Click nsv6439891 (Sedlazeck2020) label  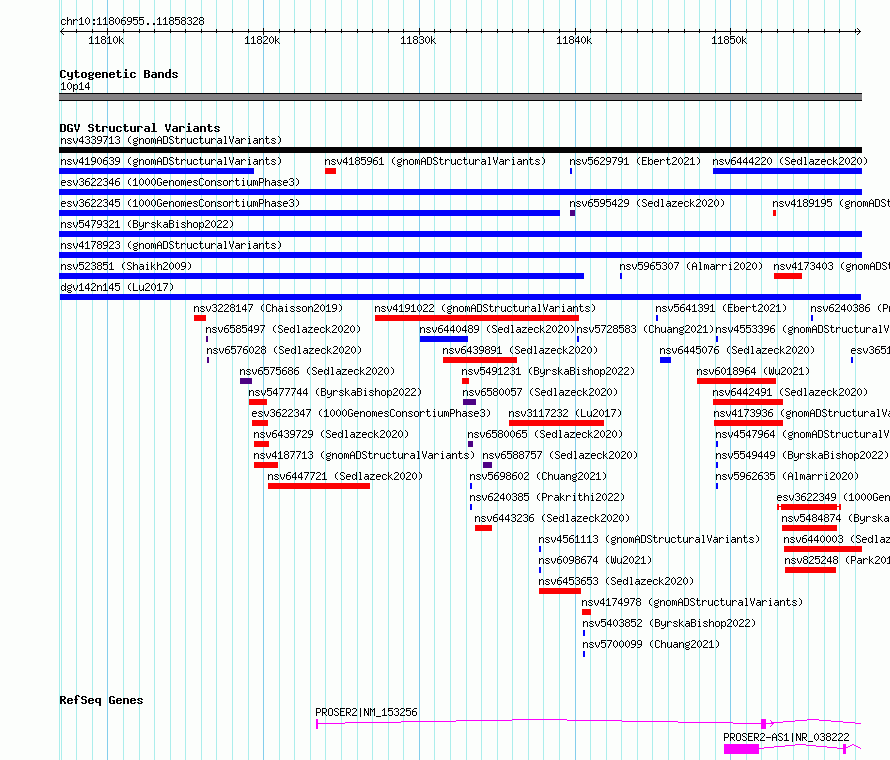pos(520,350)
